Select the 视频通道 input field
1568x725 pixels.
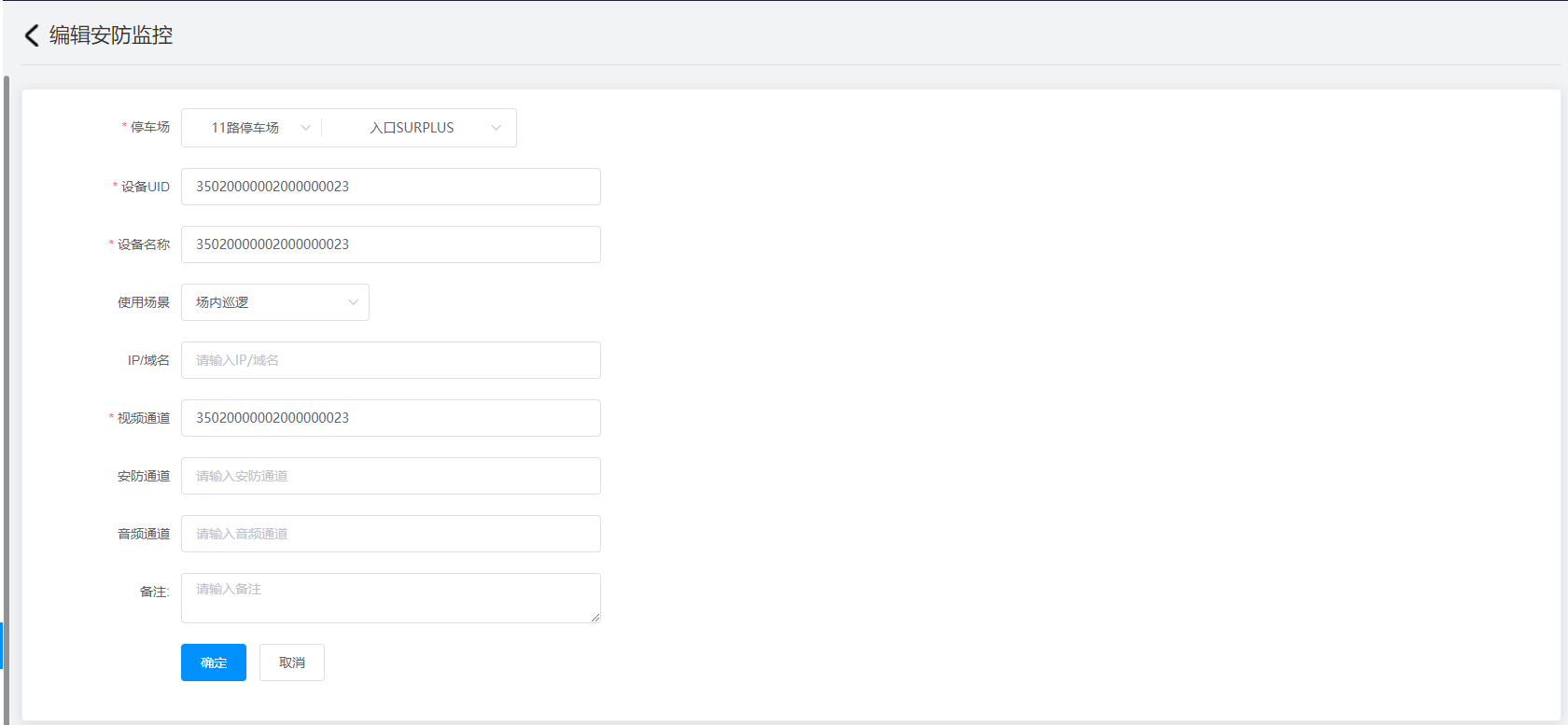pyautogui.click(x=390, y=418)
